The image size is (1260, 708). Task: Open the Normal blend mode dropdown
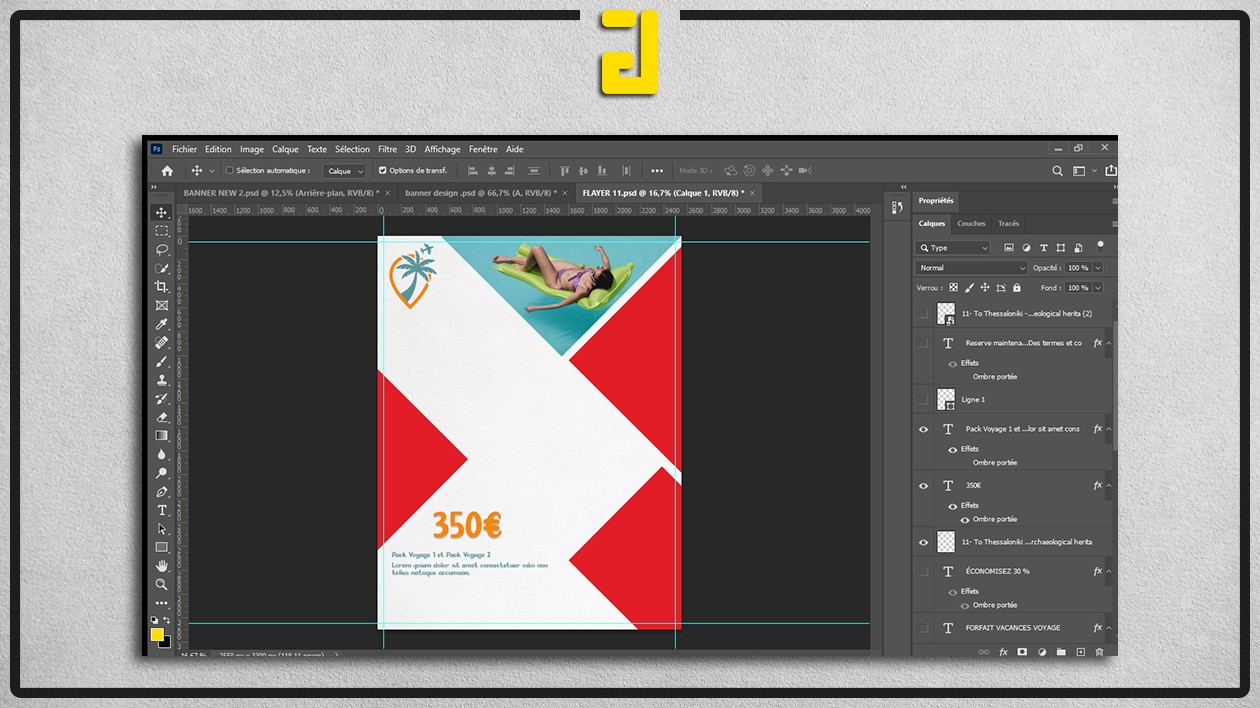pos(972,268)
